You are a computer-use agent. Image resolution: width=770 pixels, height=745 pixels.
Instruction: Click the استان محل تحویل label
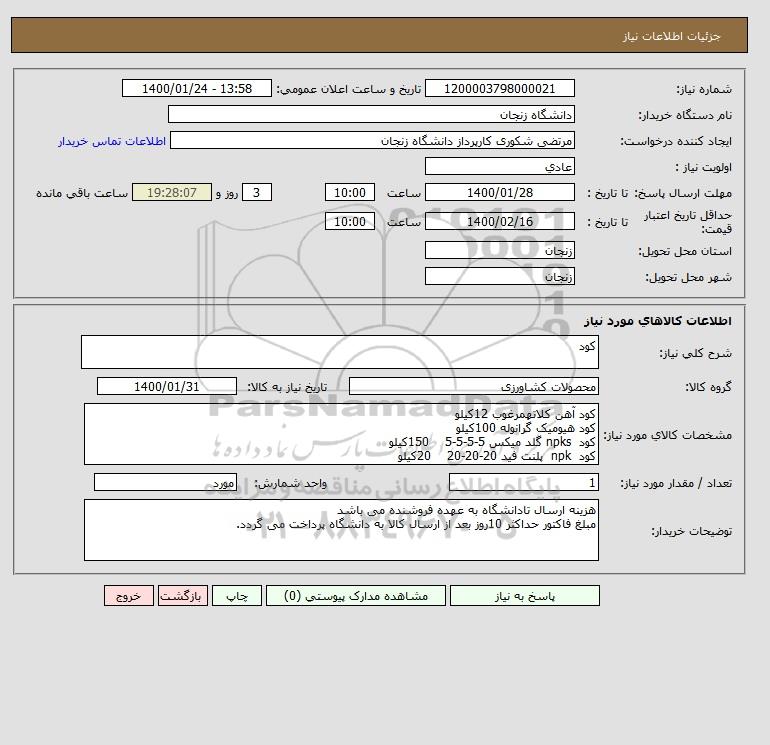[685, 251]
